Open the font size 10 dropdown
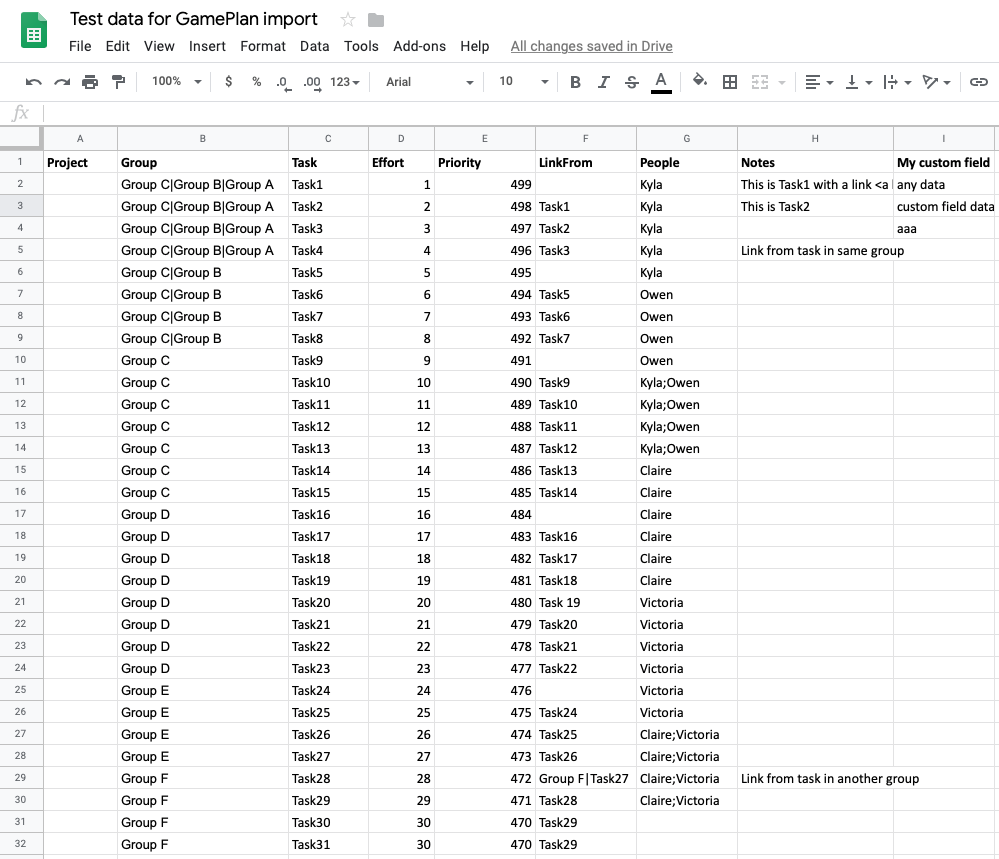This screenshot has width=999, height=859. pyautogui.click(x=523, y=82)
